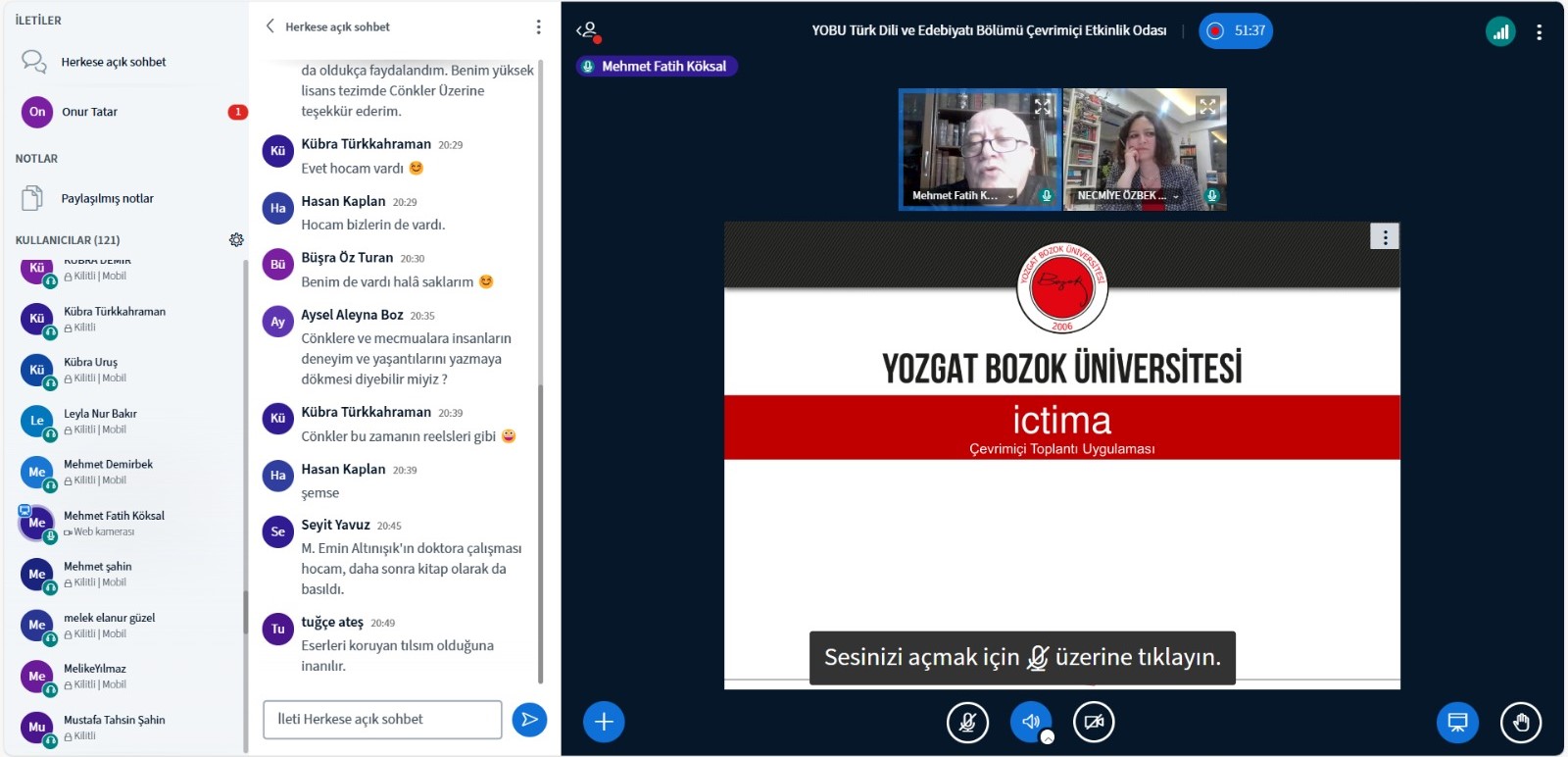This screenshot has width=1568, height=757.
Task: Click tuğçe ateş chat avatar
Action: coord(278,629)
